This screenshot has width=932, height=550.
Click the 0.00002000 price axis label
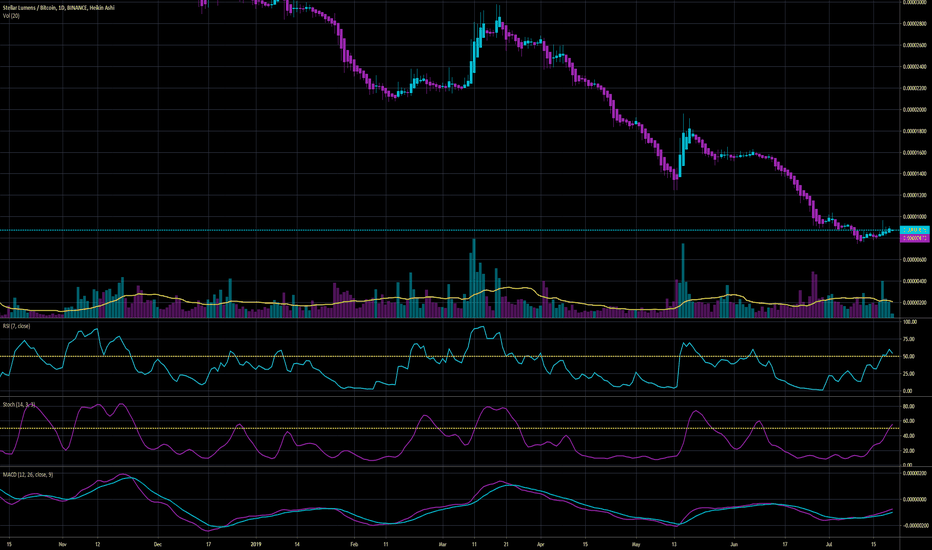click(915, 109)
